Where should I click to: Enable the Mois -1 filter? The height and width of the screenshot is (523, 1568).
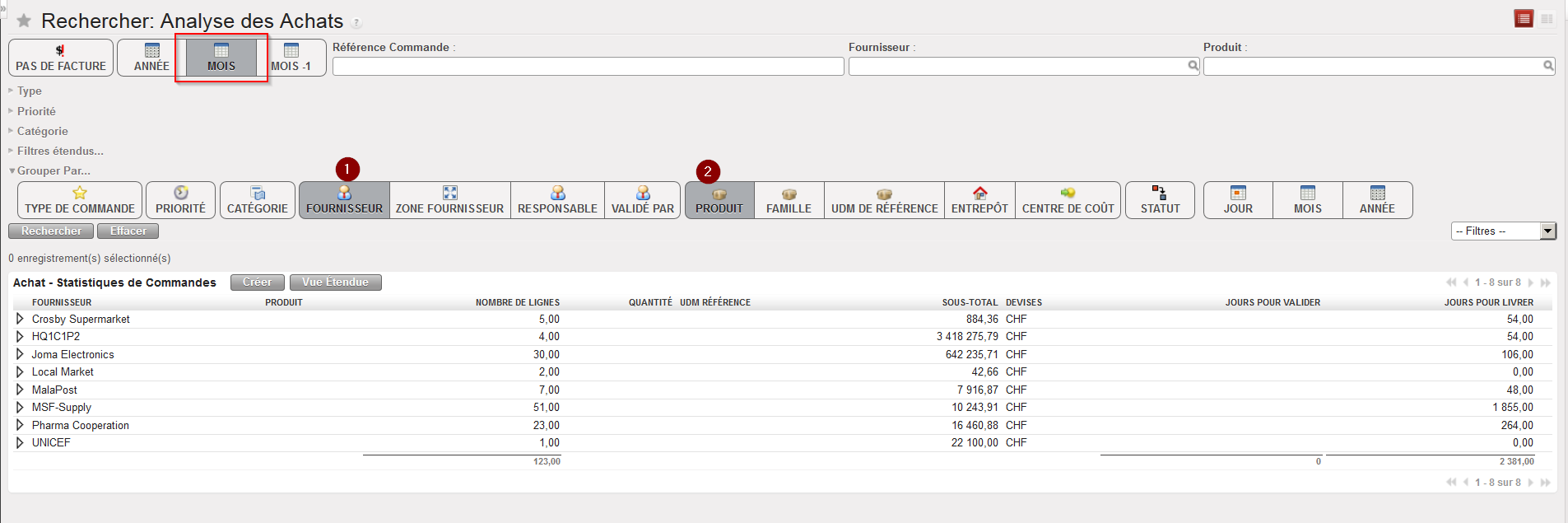(x=291, y=58)
